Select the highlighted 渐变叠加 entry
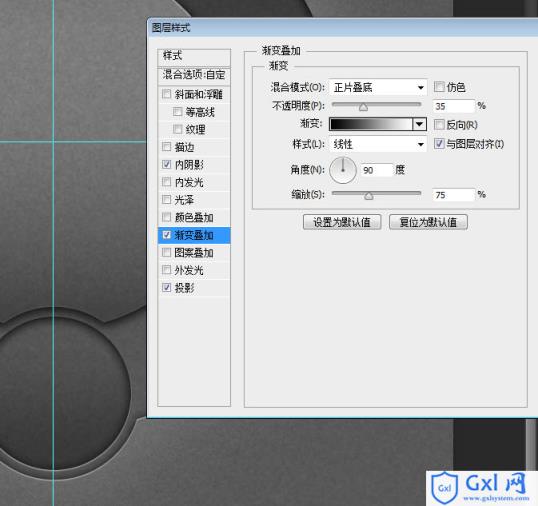The width and height of the screenshot is (538, 506). (194, 235)
